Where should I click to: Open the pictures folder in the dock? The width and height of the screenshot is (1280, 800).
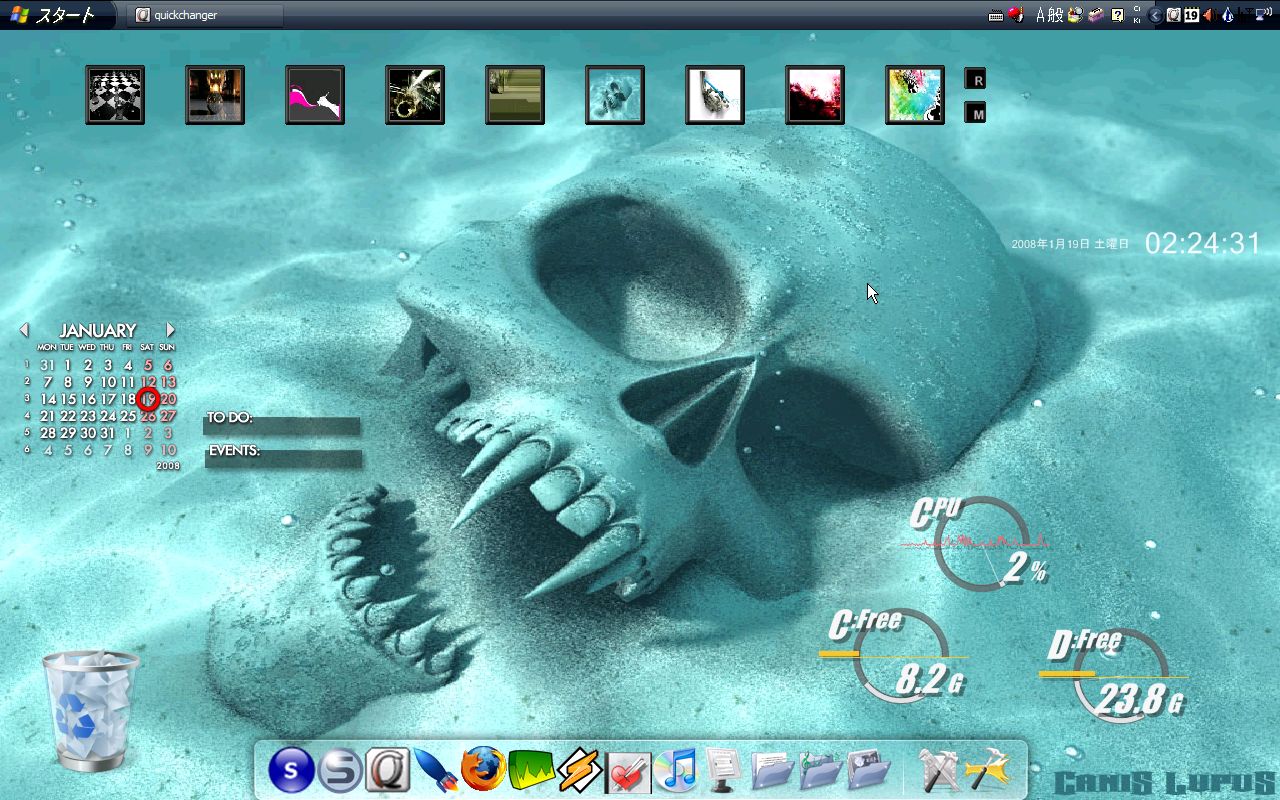pos(869,770)
